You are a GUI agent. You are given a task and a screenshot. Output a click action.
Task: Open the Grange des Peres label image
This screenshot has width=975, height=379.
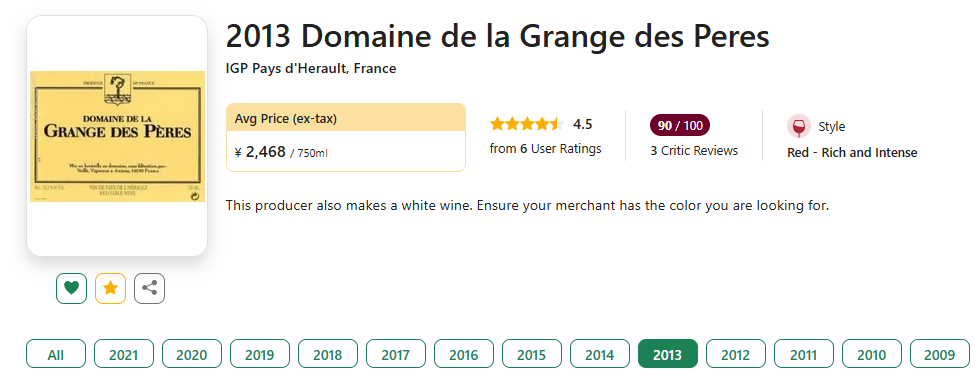click(x=117, y=135)
